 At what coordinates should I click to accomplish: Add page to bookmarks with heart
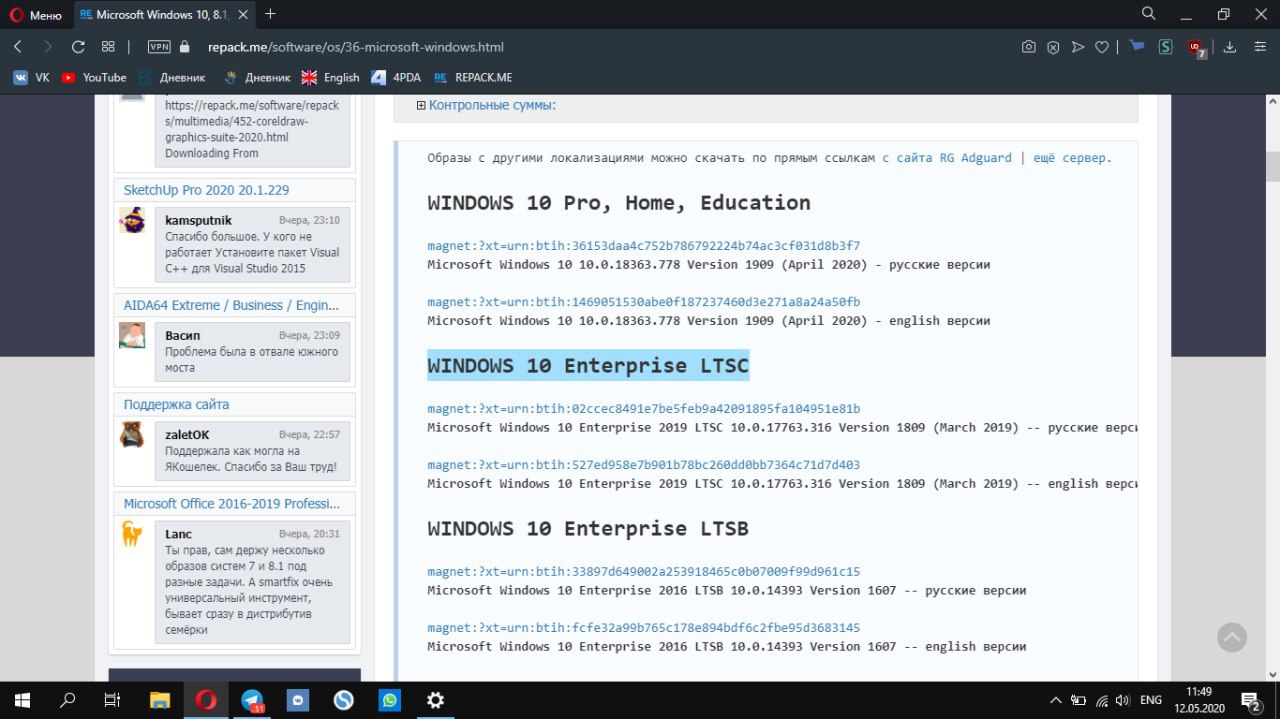pyautogui.click(x=1101, y=47)
